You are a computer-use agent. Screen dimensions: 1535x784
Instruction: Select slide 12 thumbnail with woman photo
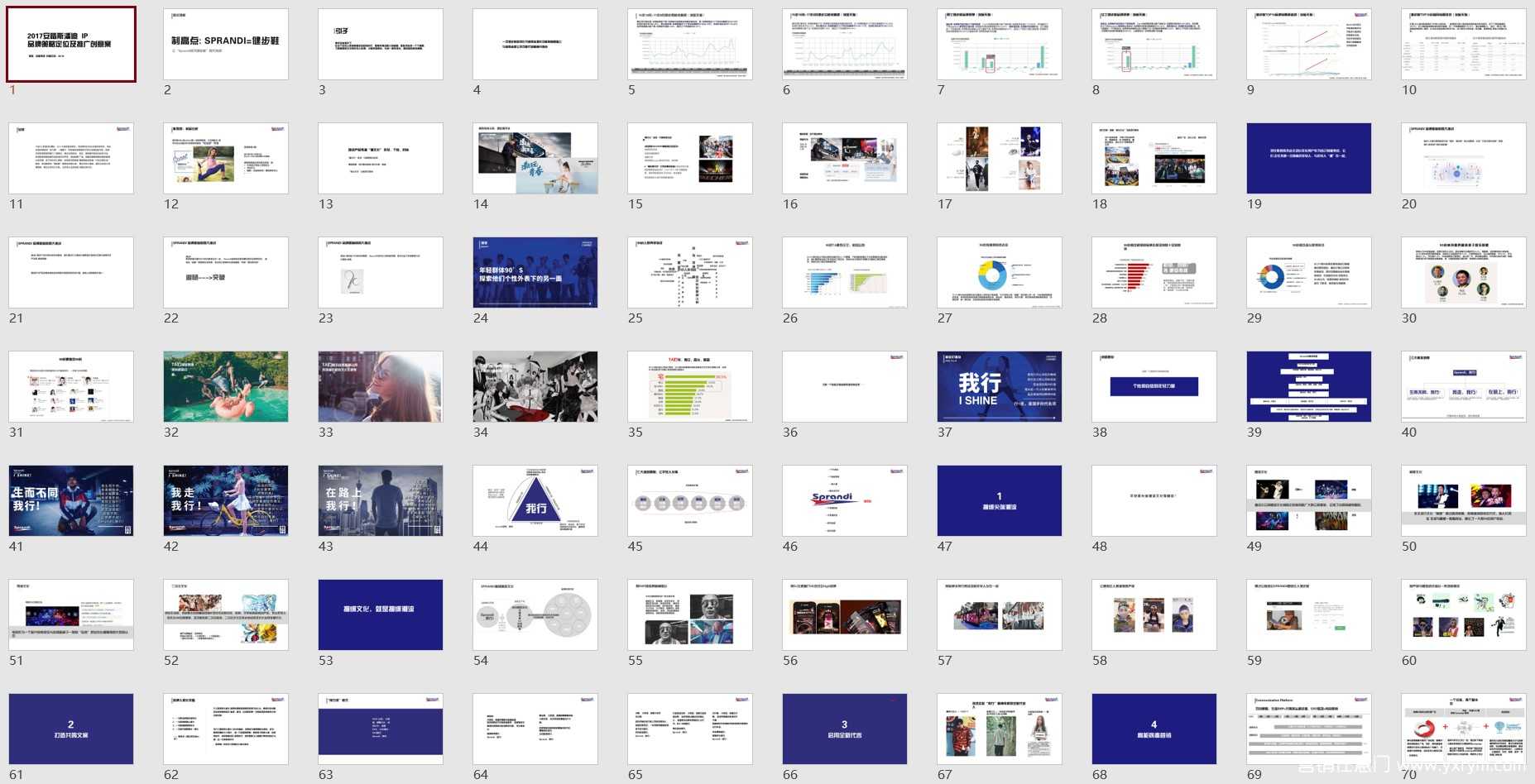coord(226,158)
